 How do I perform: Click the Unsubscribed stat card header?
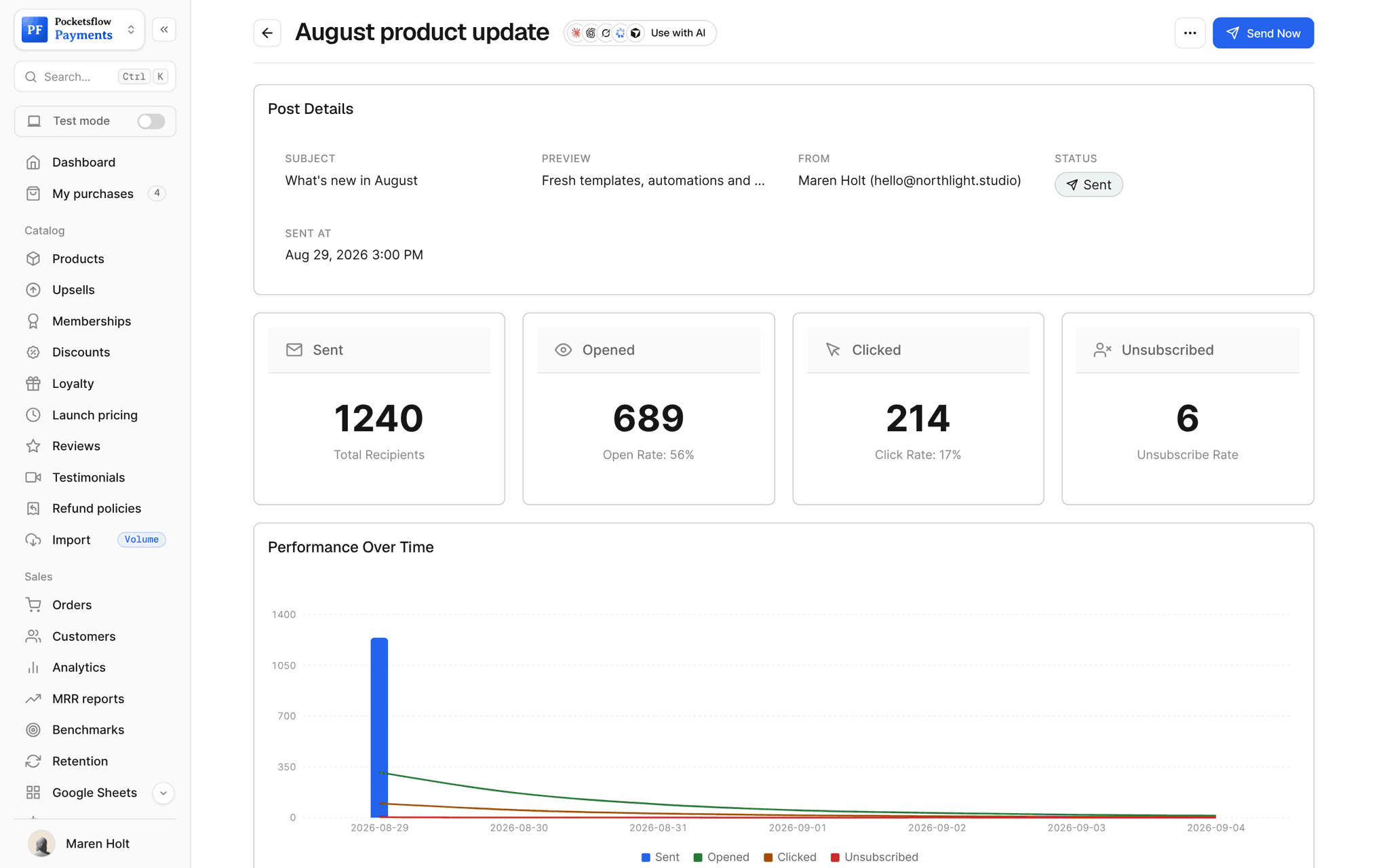[1188, 350]
